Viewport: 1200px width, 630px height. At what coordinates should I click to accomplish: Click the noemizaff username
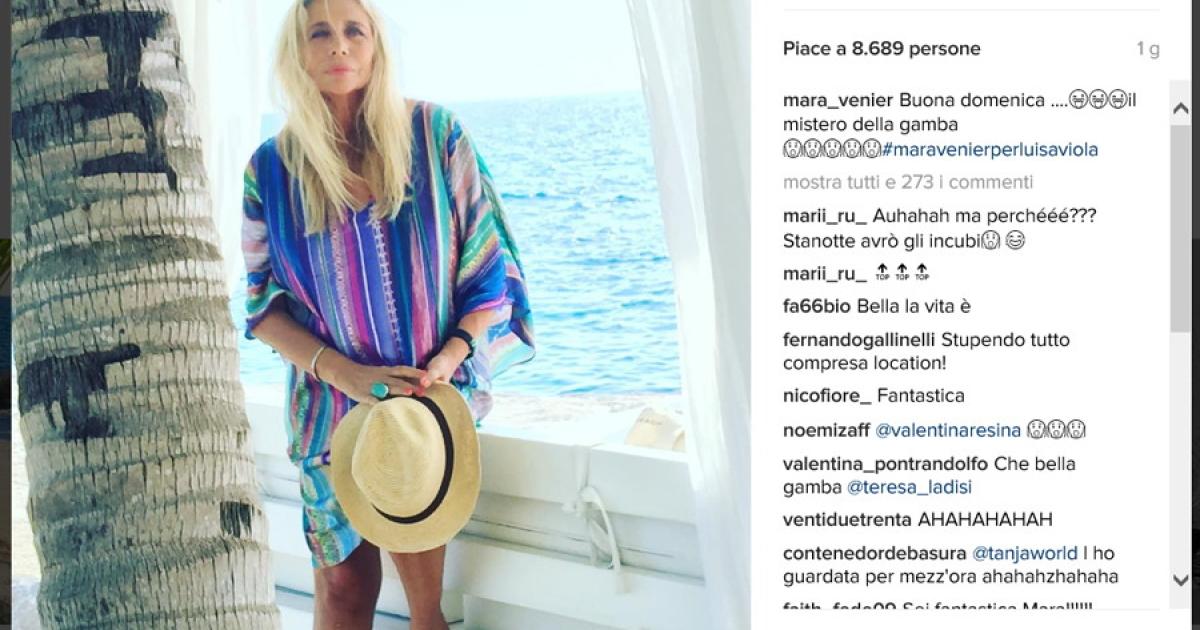click(826, 430)
